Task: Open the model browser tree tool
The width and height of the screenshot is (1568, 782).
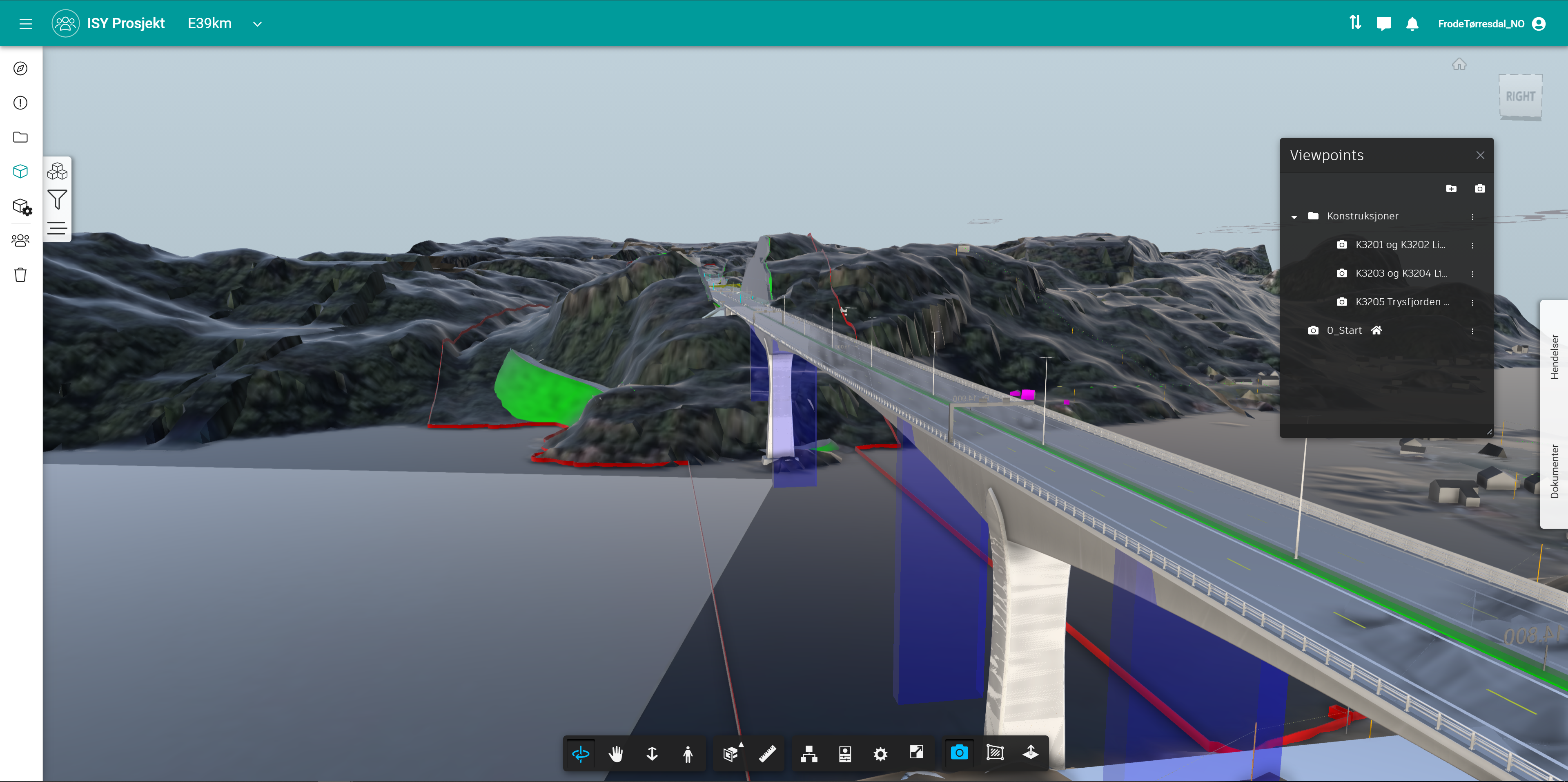Action: click(809, 754)
